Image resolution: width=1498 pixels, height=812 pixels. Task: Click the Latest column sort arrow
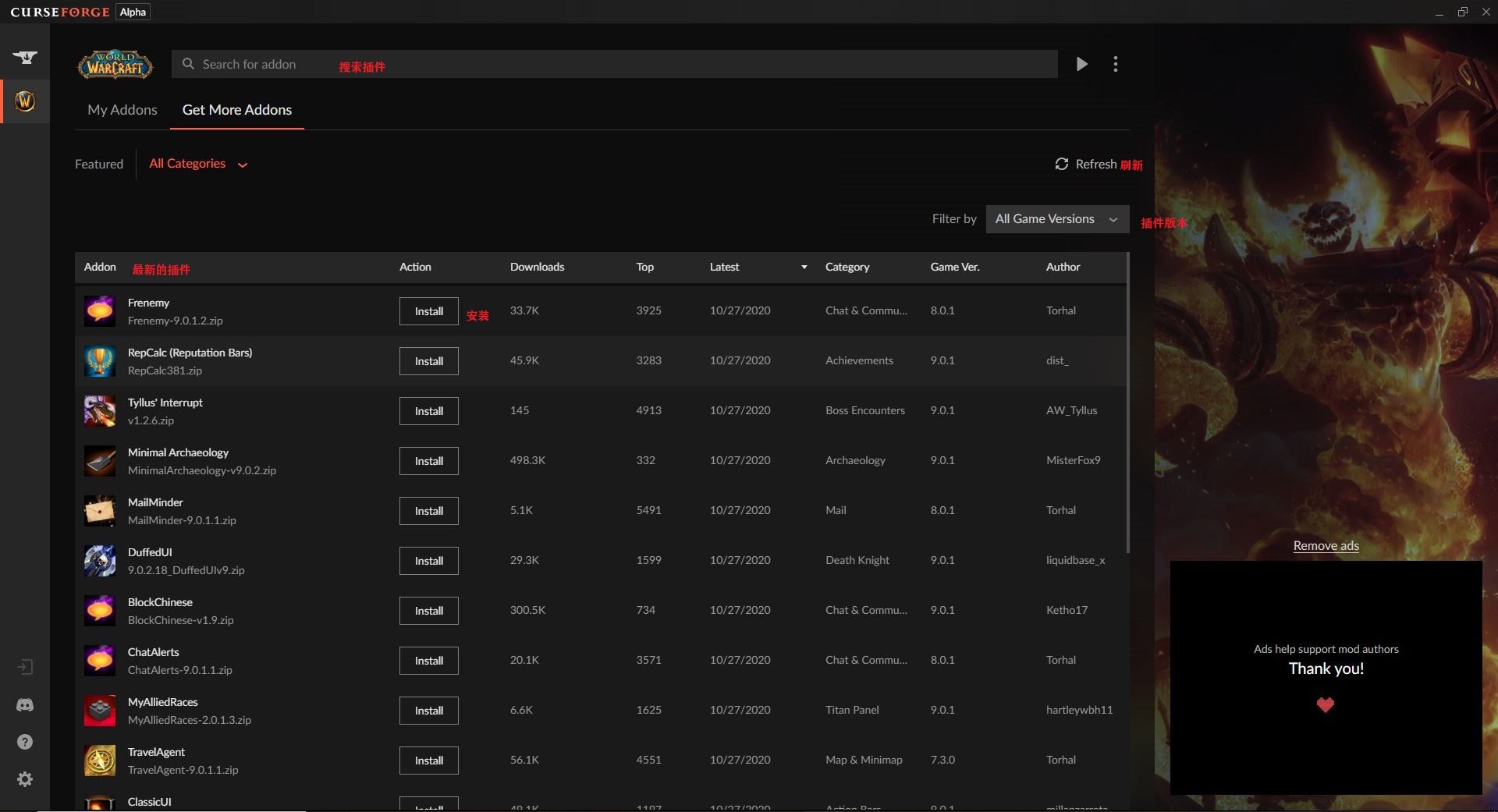click(804, 267)
